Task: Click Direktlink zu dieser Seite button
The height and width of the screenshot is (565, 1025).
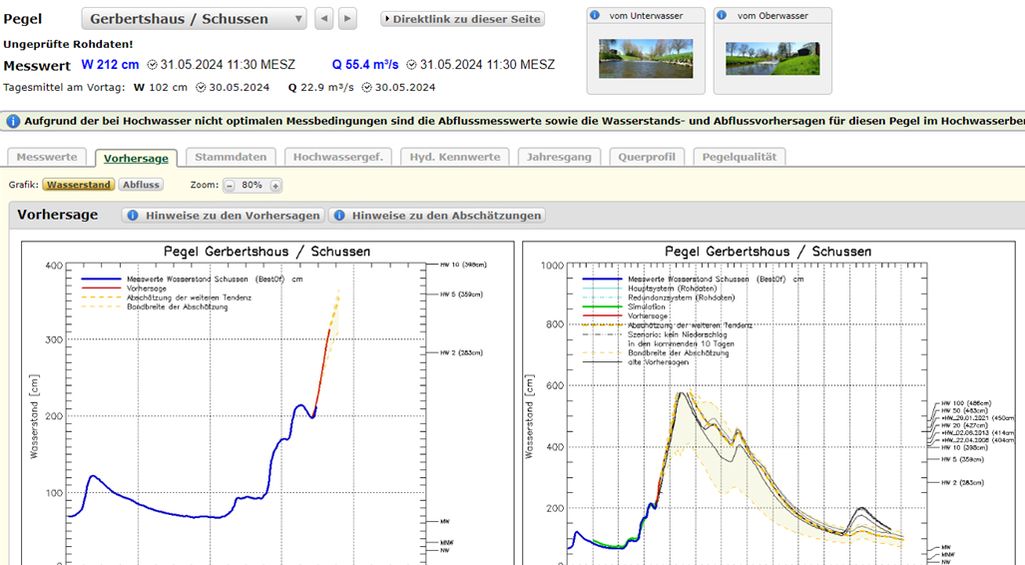Action: 462,19
